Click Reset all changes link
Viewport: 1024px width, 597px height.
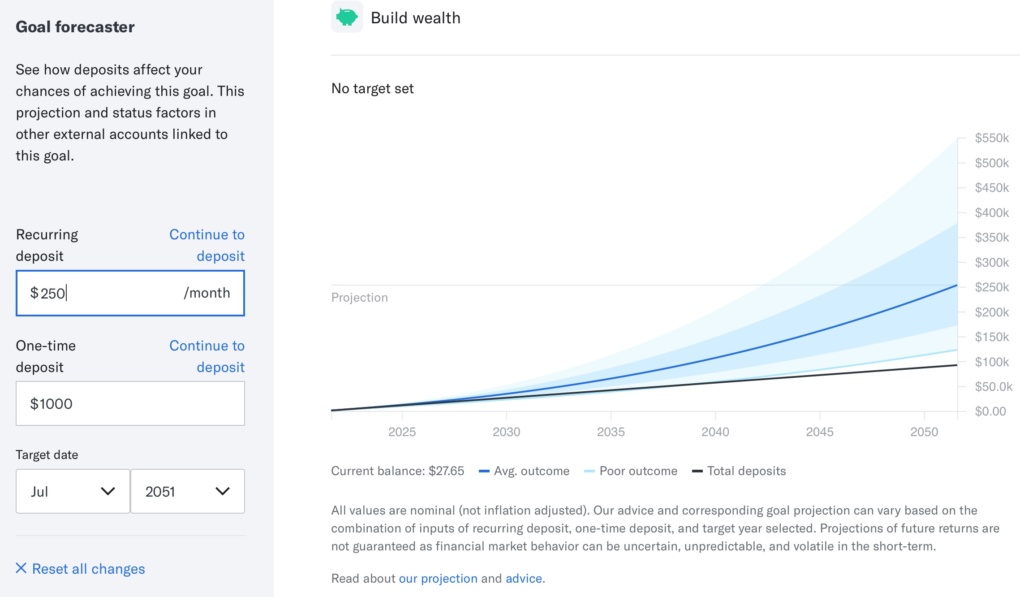pyautogui.click(x=88, y=569)
